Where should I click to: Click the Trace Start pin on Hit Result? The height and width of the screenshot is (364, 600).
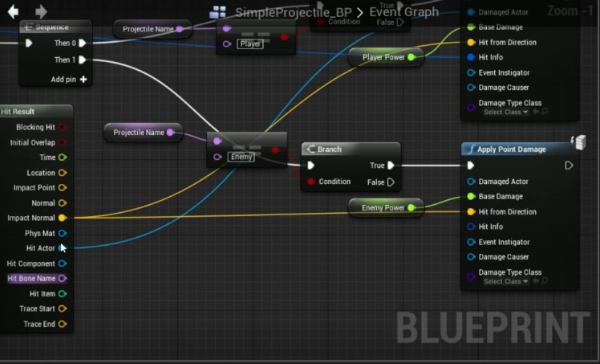point(62,309)
